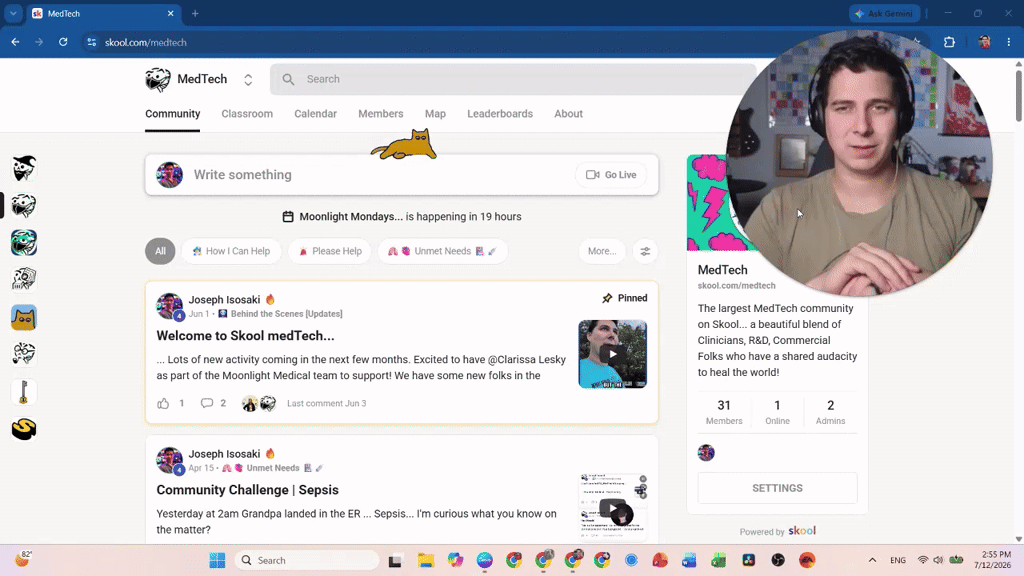
Task: Click the magnifier icon in search bar
Action: click(288, 79)
